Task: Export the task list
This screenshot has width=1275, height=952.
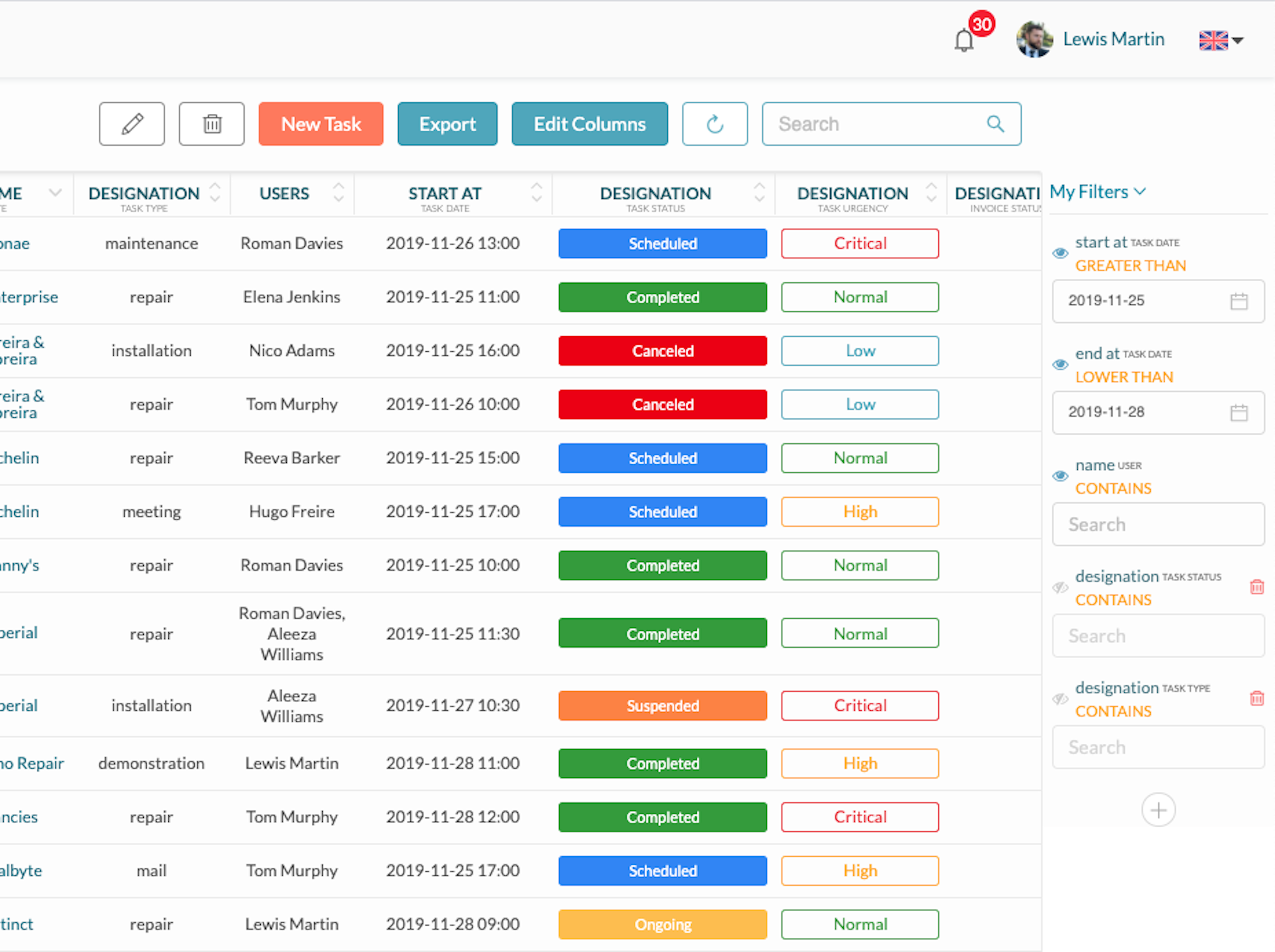Action: (447, 123)
